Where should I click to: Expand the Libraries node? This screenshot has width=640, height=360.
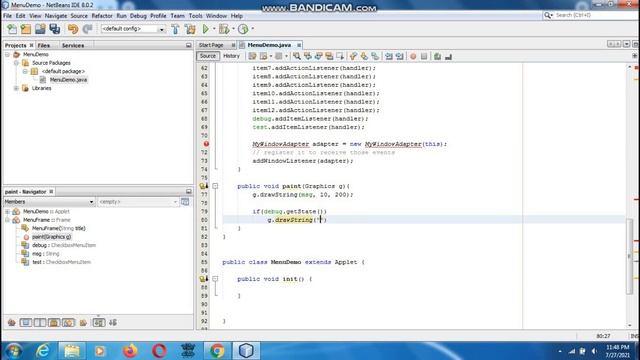16,88
